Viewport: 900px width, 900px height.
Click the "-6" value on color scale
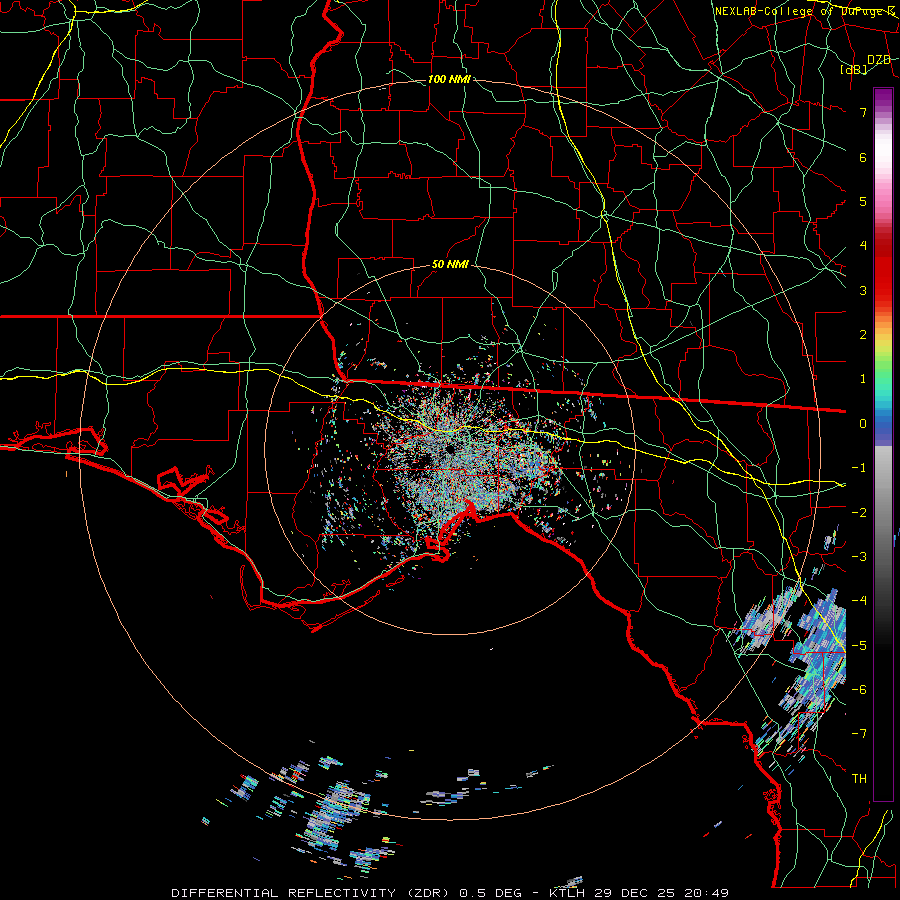pyautogui.click(x=859, y=690)
